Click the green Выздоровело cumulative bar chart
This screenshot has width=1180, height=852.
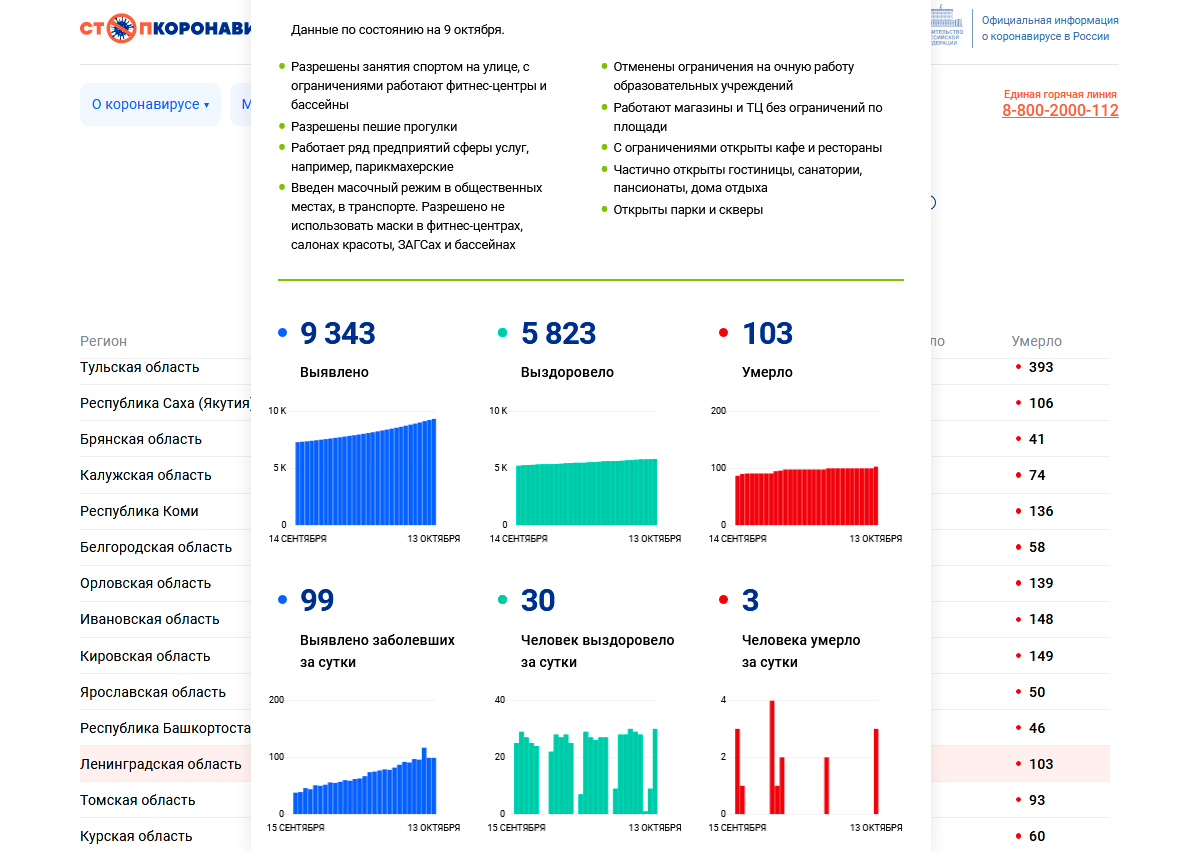(x=586, y=492)
